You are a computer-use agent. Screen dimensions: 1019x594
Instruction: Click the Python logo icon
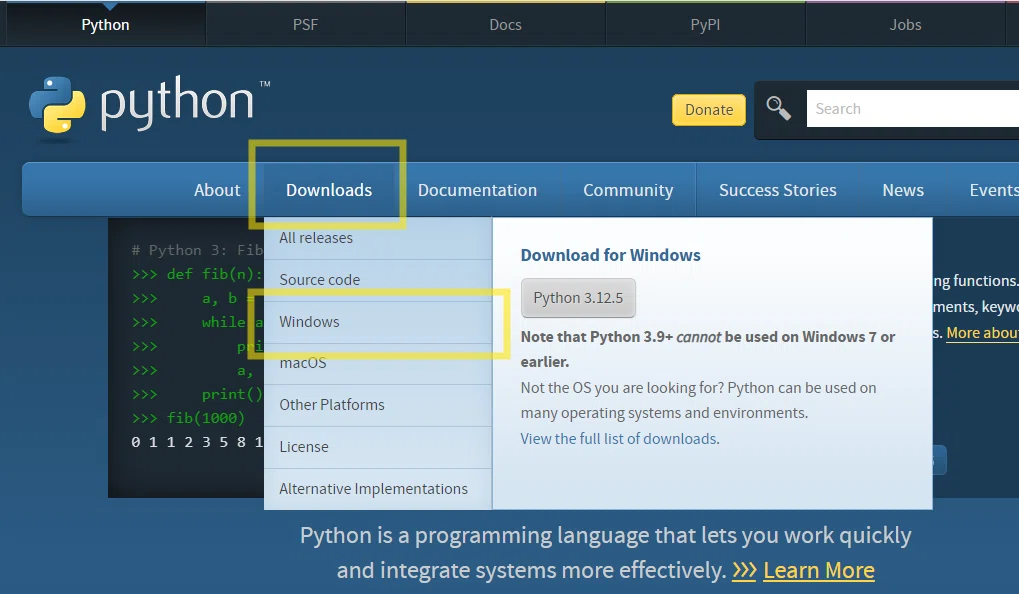pos(57,105)
